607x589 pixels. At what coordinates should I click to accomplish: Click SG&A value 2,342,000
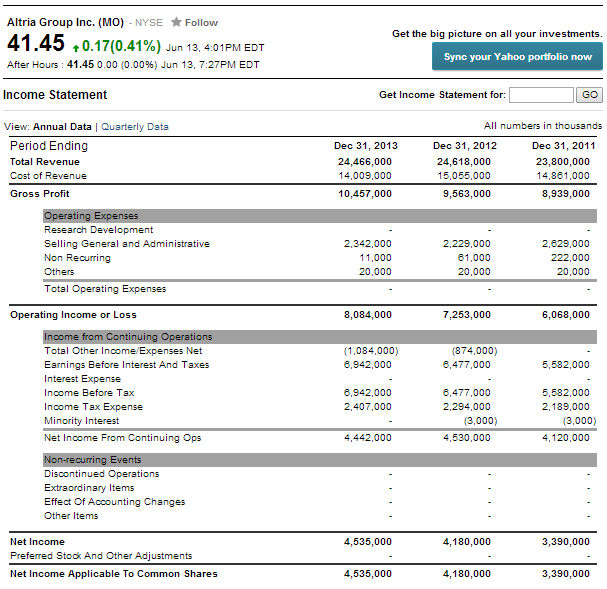pyautogui.click(x=368, y=244)
